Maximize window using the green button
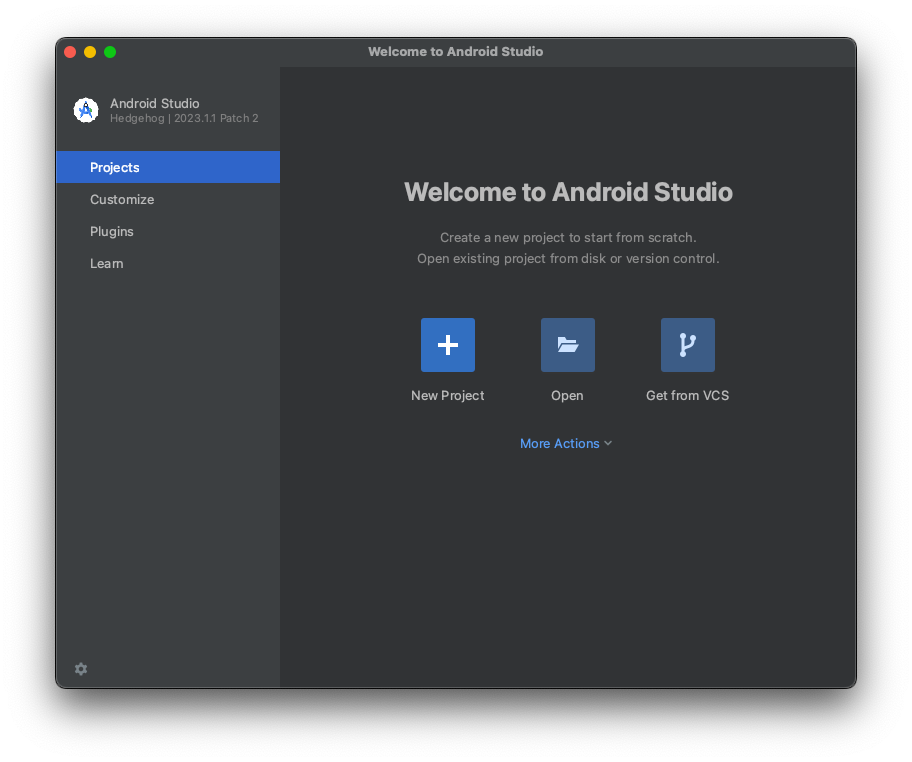 click(x=110, y=52)
